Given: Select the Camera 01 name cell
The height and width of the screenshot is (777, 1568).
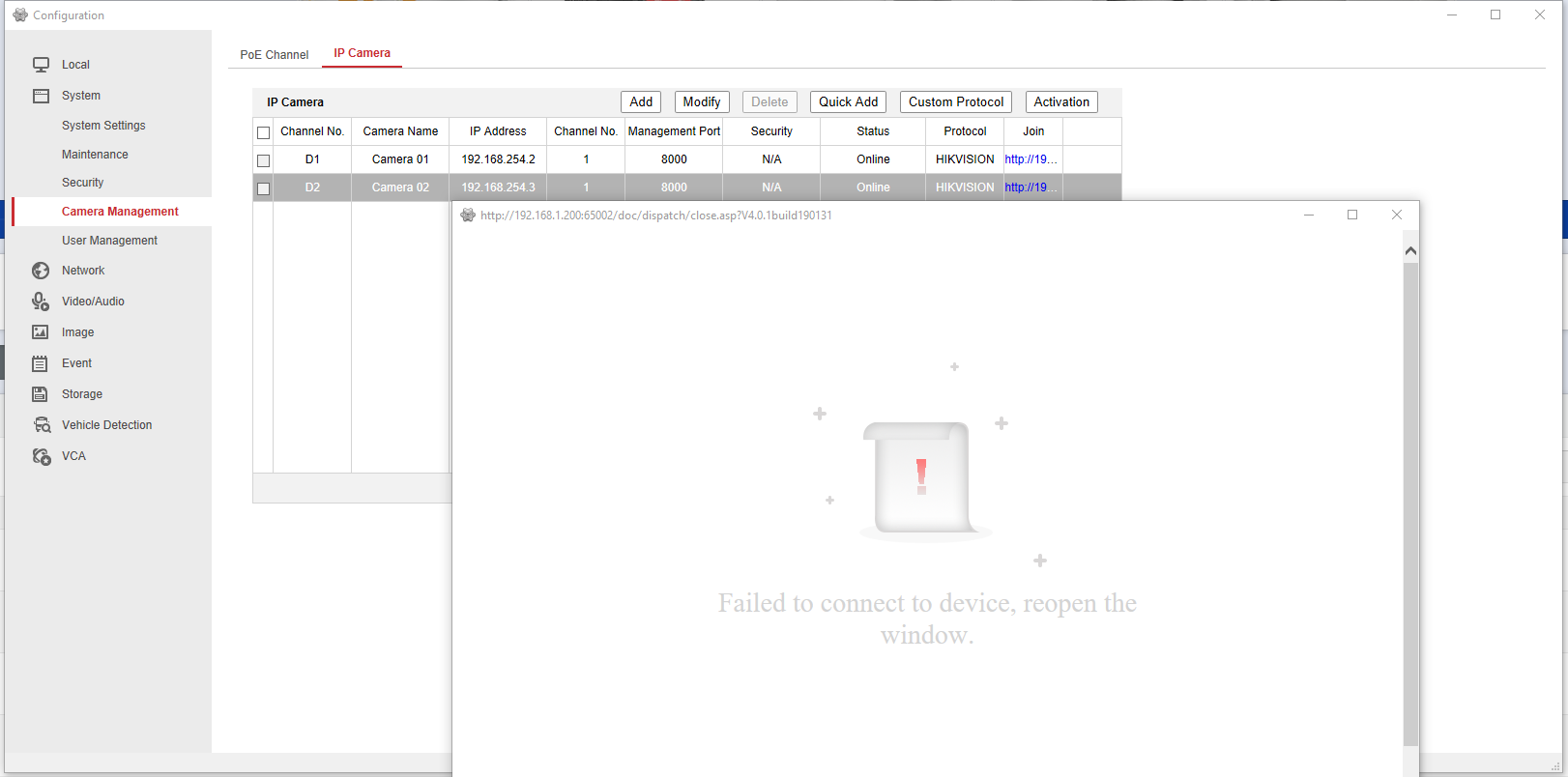Looking at the screenshot, I should (400, 159).
